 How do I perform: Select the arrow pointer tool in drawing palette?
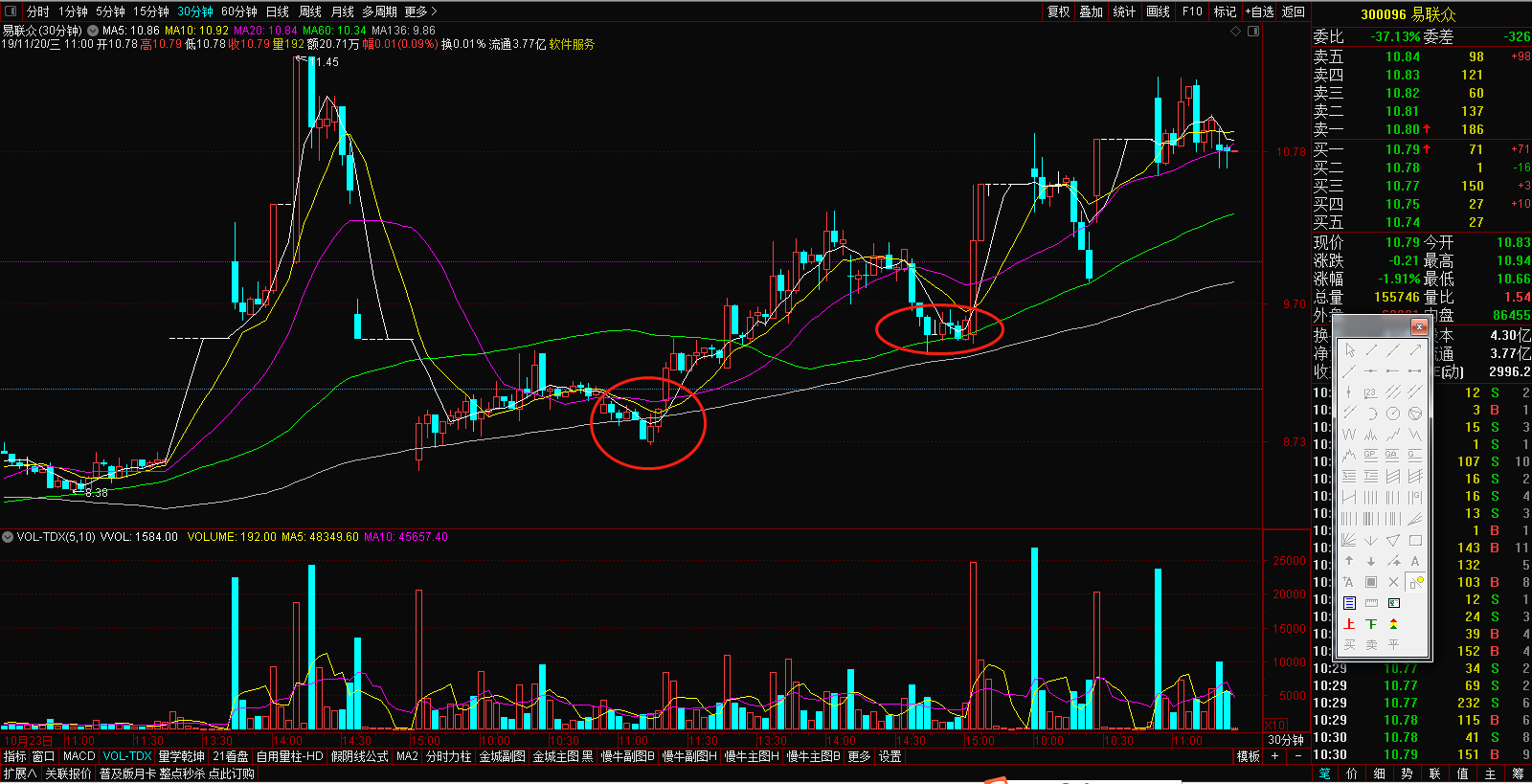(1349, 349)
